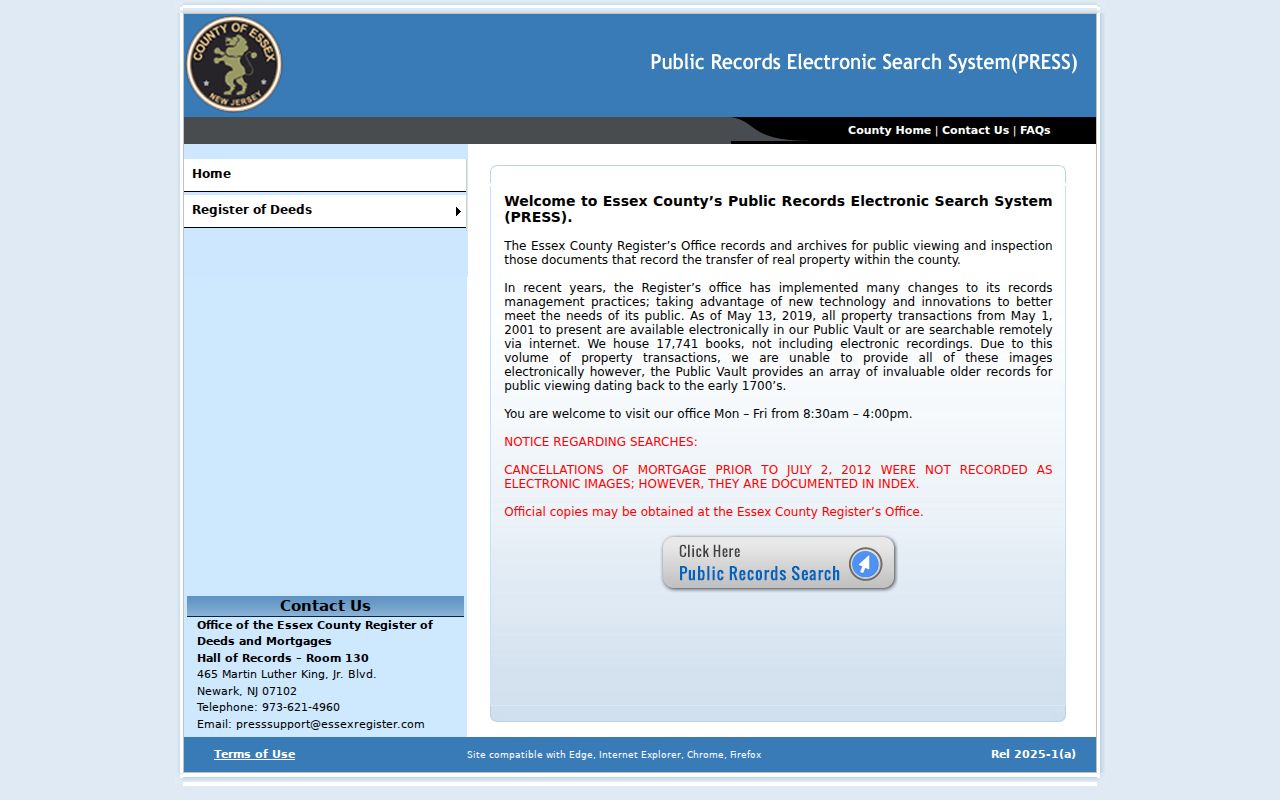The height and width of the screenshot is (800, 1280).
Task: Click the Public Records Electronic Search System(PRESS) title
Action: pyautogui.click(x=864, y=62)
